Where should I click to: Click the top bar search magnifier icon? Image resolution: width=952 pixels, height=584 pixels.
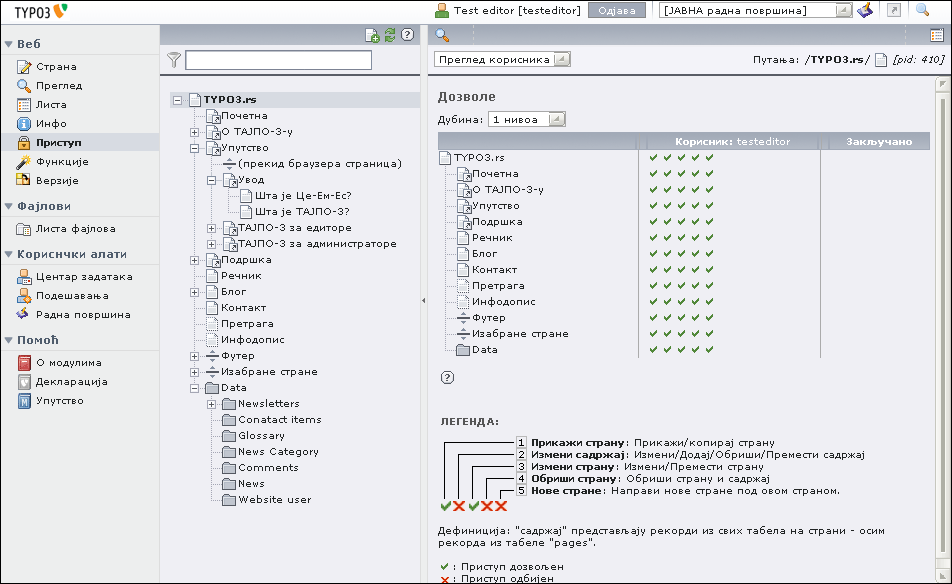point(922,10)
